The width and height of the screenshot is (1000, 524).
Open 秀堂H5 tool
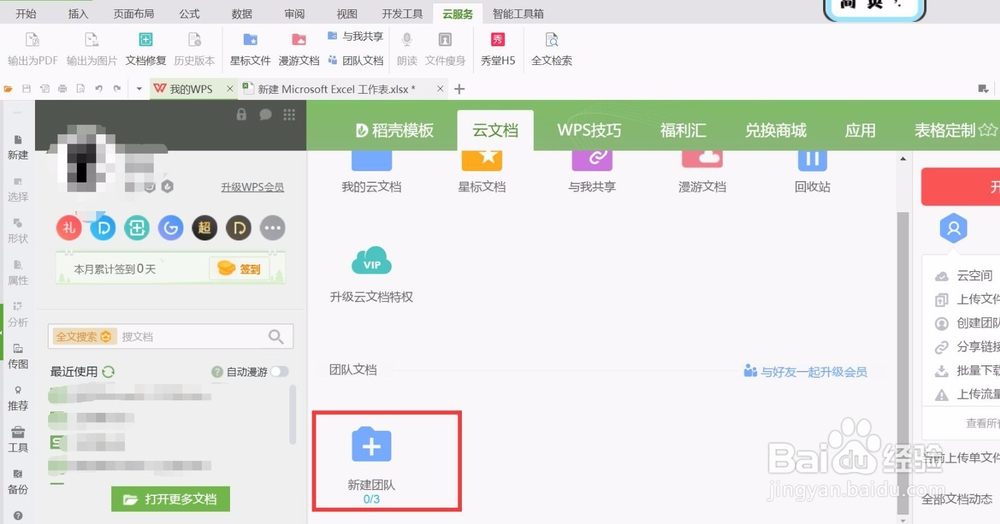pos(497,50)
